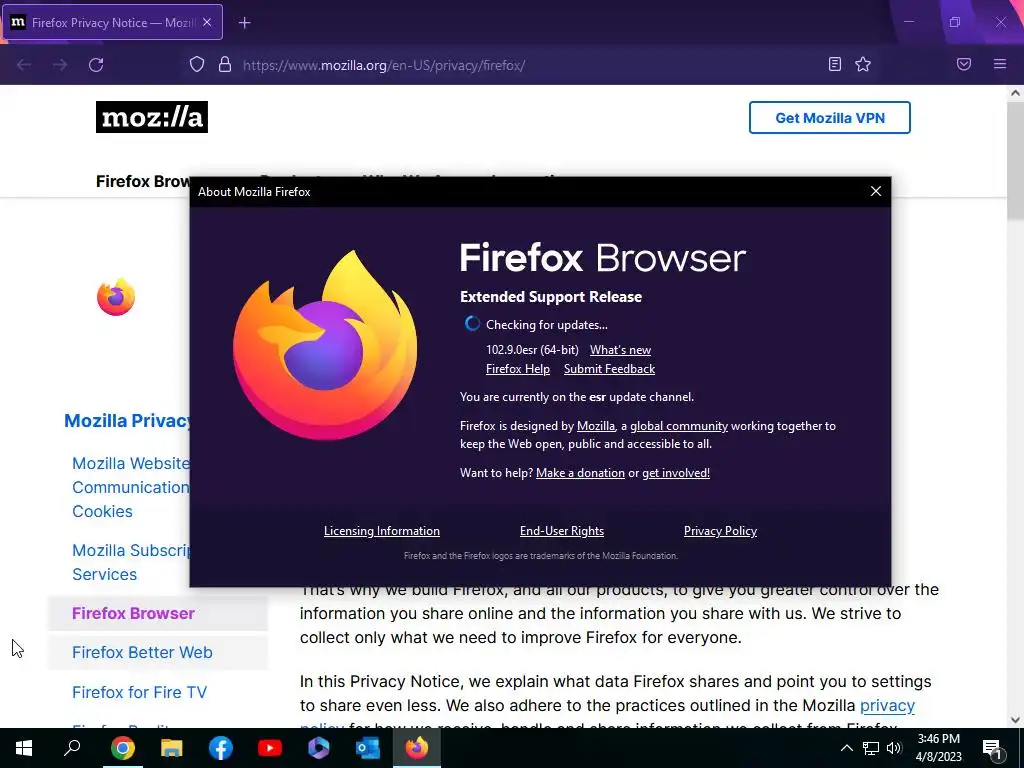Viewport: 1024px width, 768px height.
Task: Click the site security padlock icon
Action: tap(225, 64)
